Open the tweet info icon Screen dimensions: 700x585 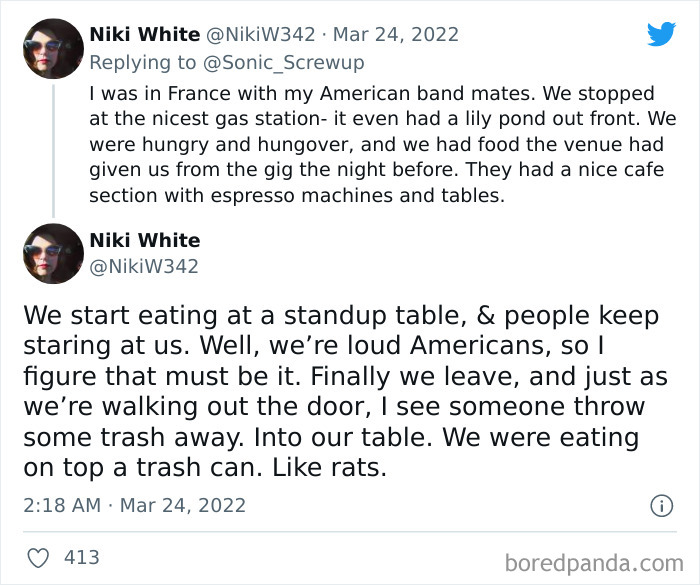tap(661, 506)
